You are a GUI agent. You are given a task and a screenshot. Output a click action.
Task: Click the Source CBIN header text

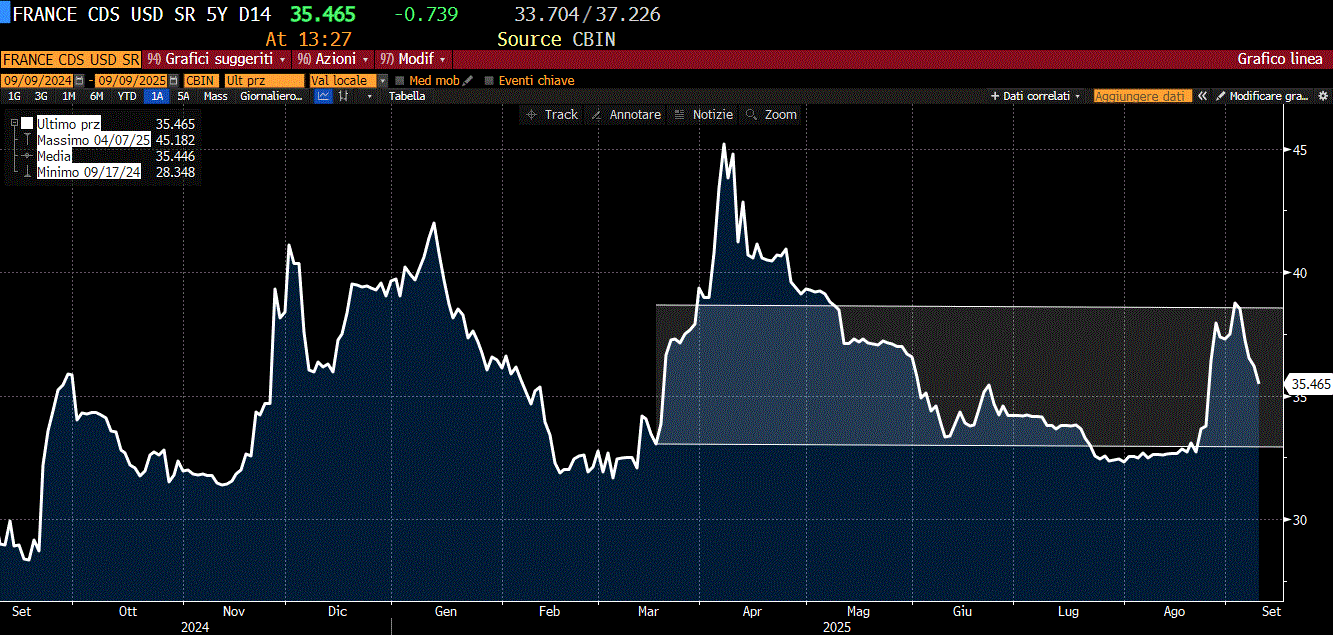pos(556,39)
